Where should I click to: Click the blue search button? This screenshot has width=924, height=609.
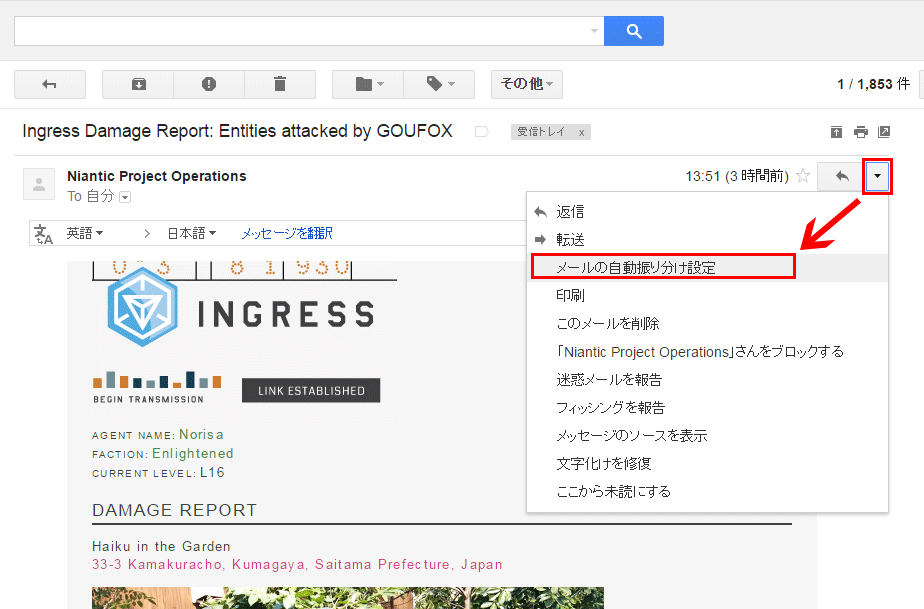(x=633, y=31)
